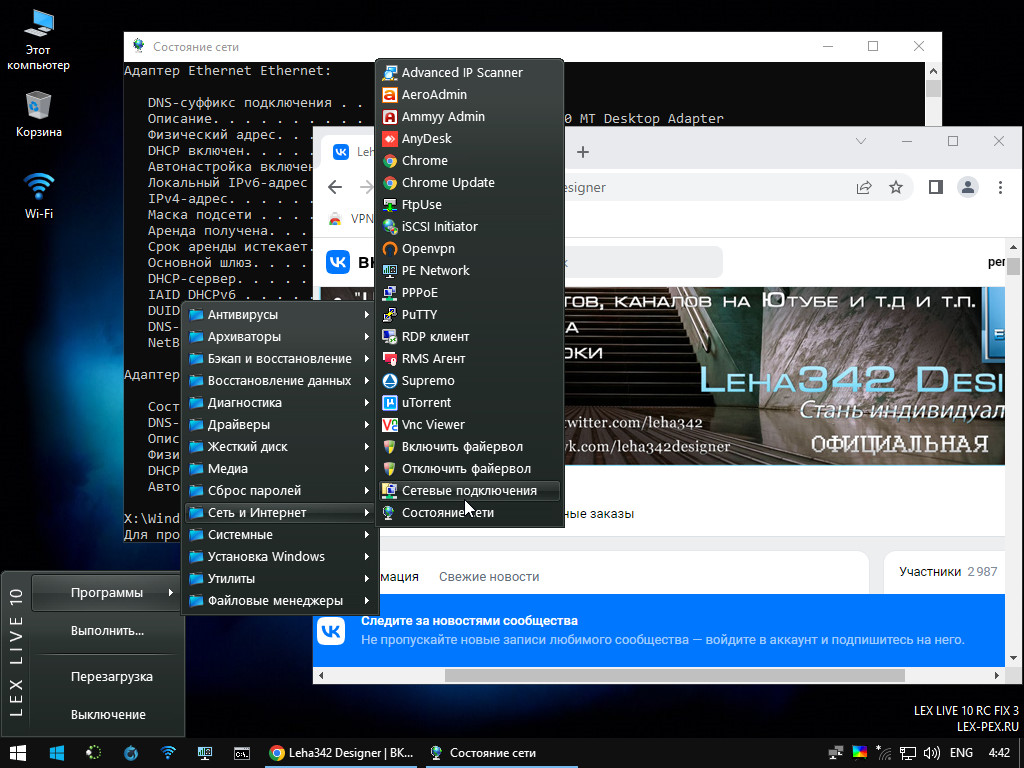Viewport: 1024px width, 768px height.
Task: Enable firewall via Включить файервол
Action: (x=461, y=447)
